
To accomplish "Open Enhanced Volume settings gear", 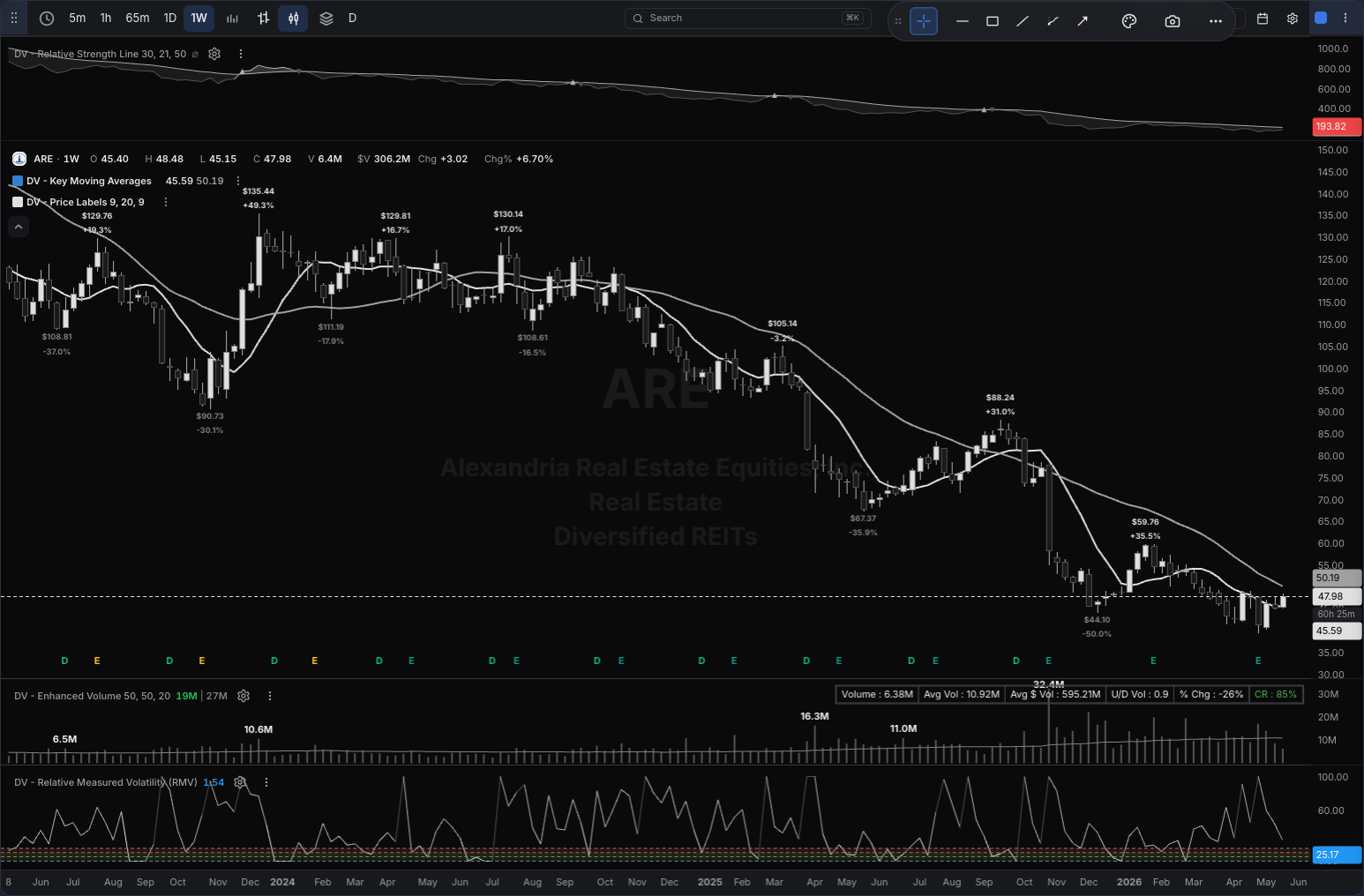I will [x=244, y=696].
